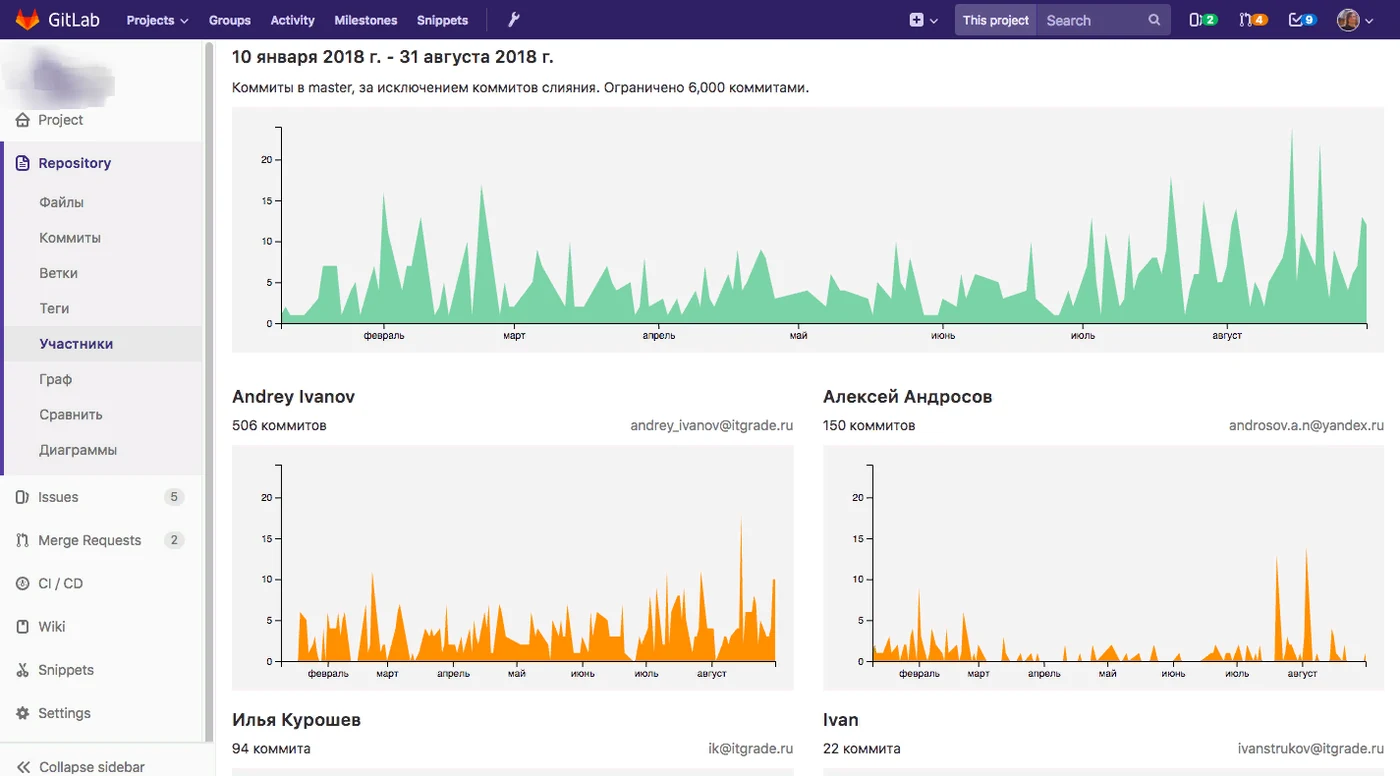Click the Repository document icon

23,163
